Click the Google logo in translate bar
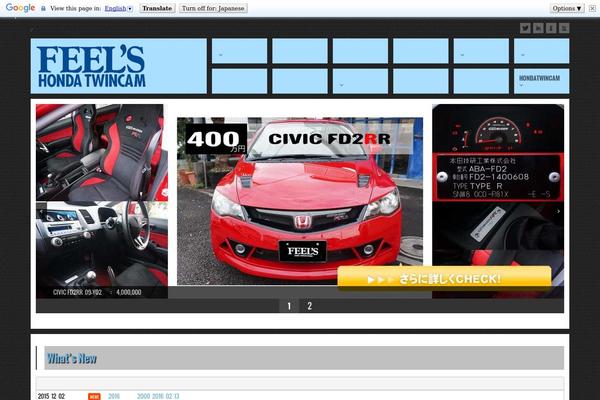This screenshot has width=600, height=400. point(20,8)
